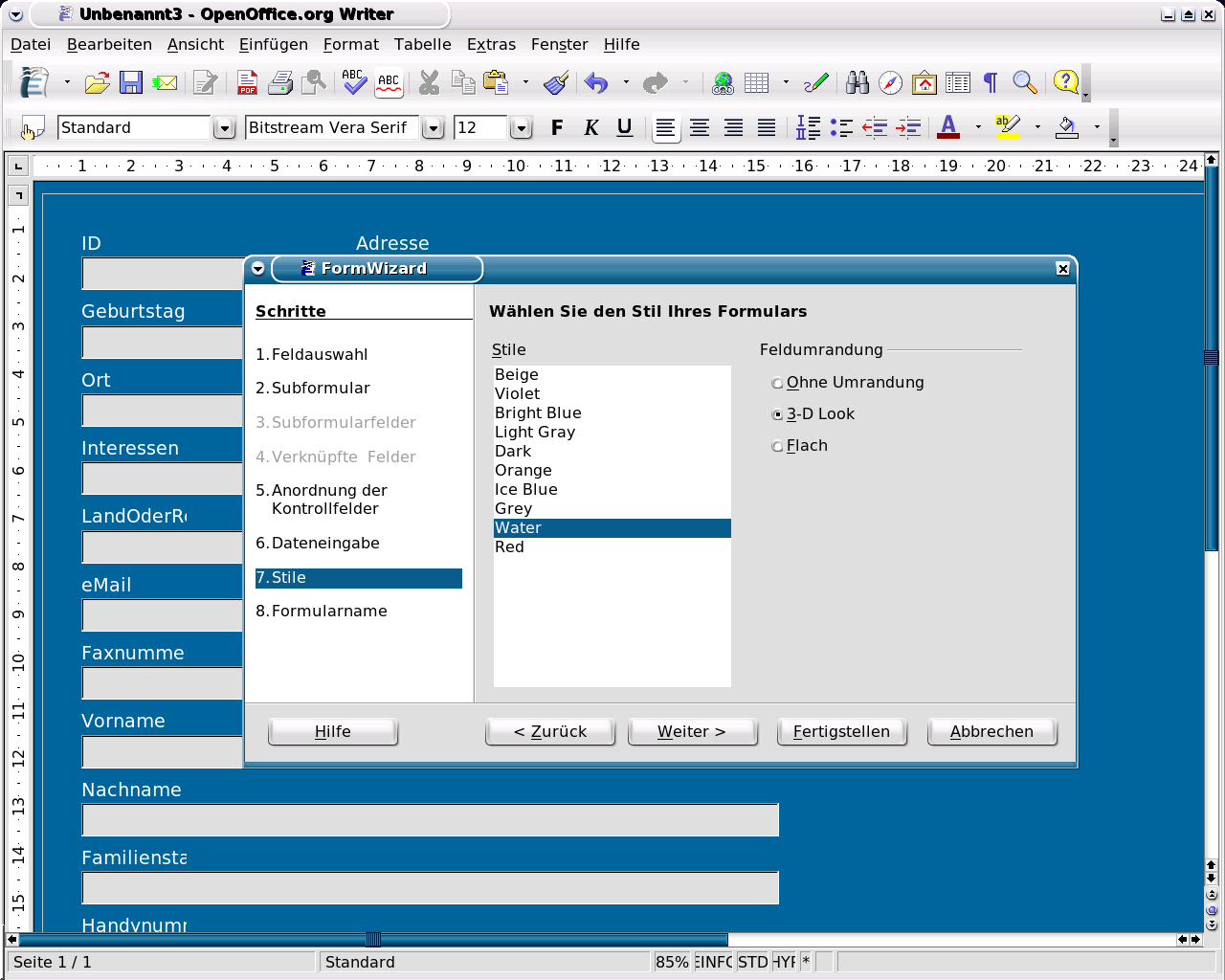
Task: Click the Cut scissors icon
Action: pyautogui.click(x=429, y=83)
